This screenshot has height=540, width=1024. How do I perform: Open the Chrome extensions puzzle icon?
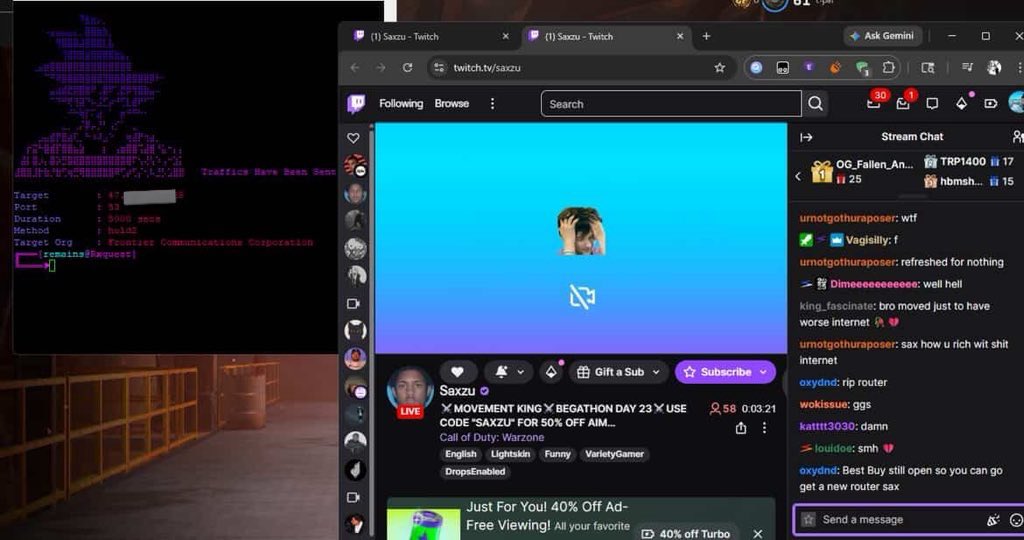point(888,67)
